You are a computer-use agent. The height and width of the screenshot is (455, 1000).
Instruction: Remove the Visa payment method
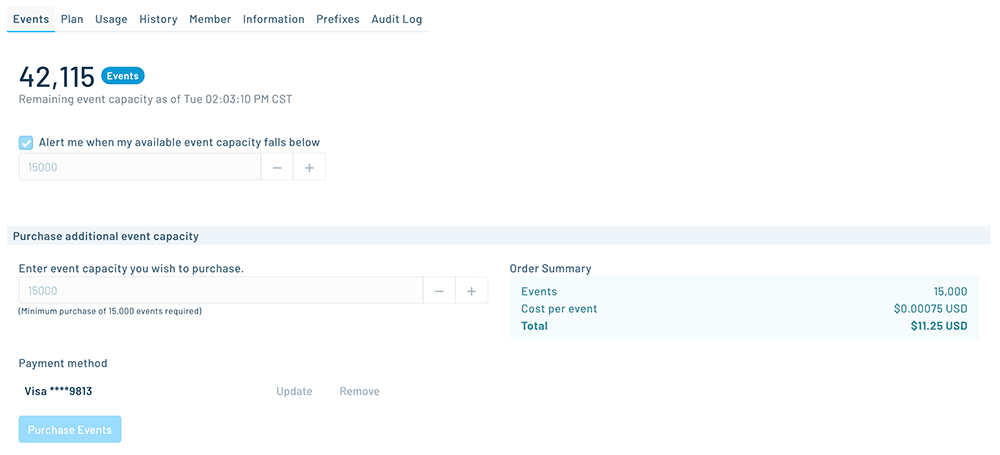(x=359, y=391)
